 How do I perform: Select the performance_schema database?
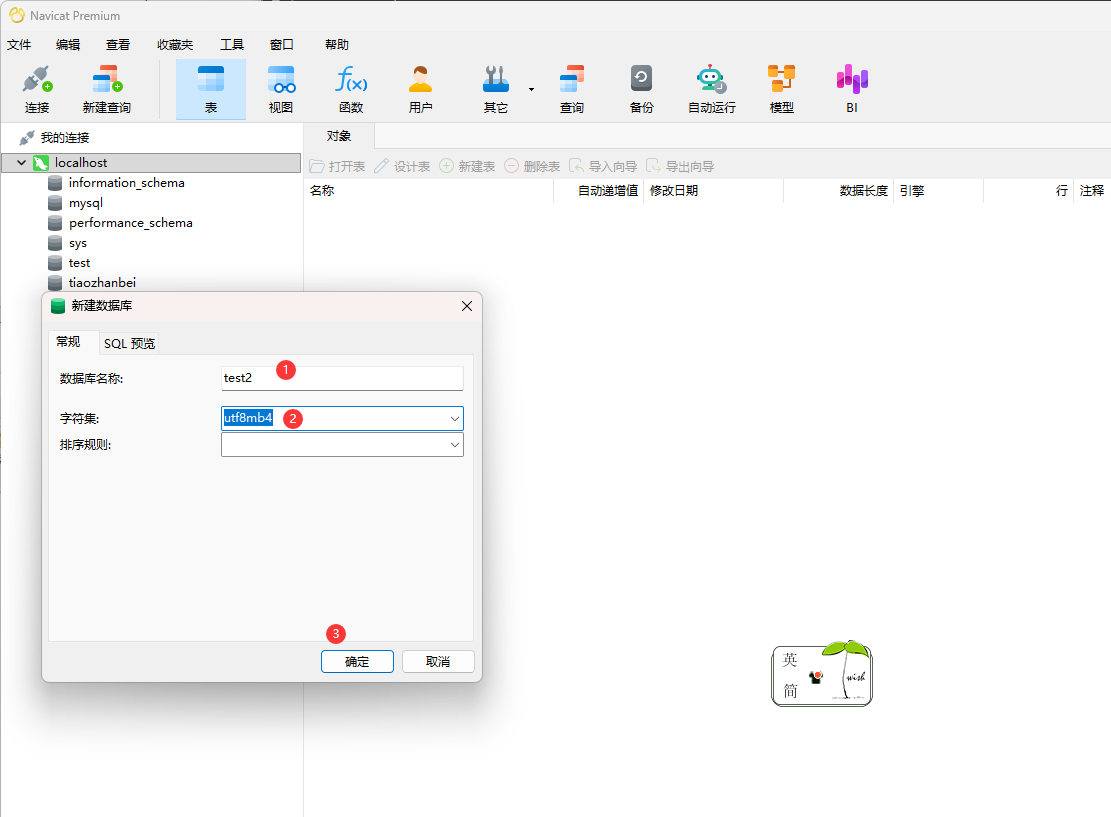[130, 222]
